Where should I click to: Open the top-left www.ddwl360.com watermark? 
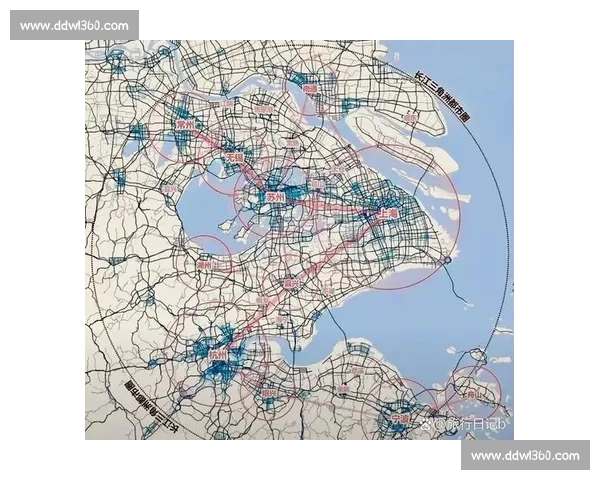pos(75,24)
